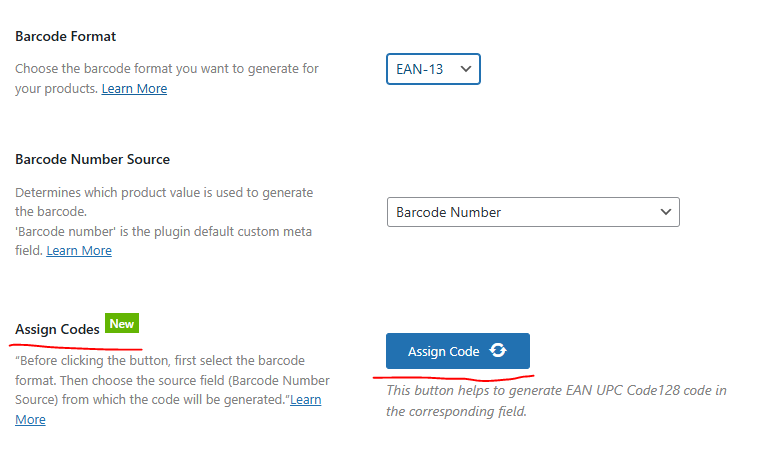Image resolution: width=759 pixels, height=461 pixels.
Task: Click the refresh icon on Assign Code button
Action: [498, 351]
